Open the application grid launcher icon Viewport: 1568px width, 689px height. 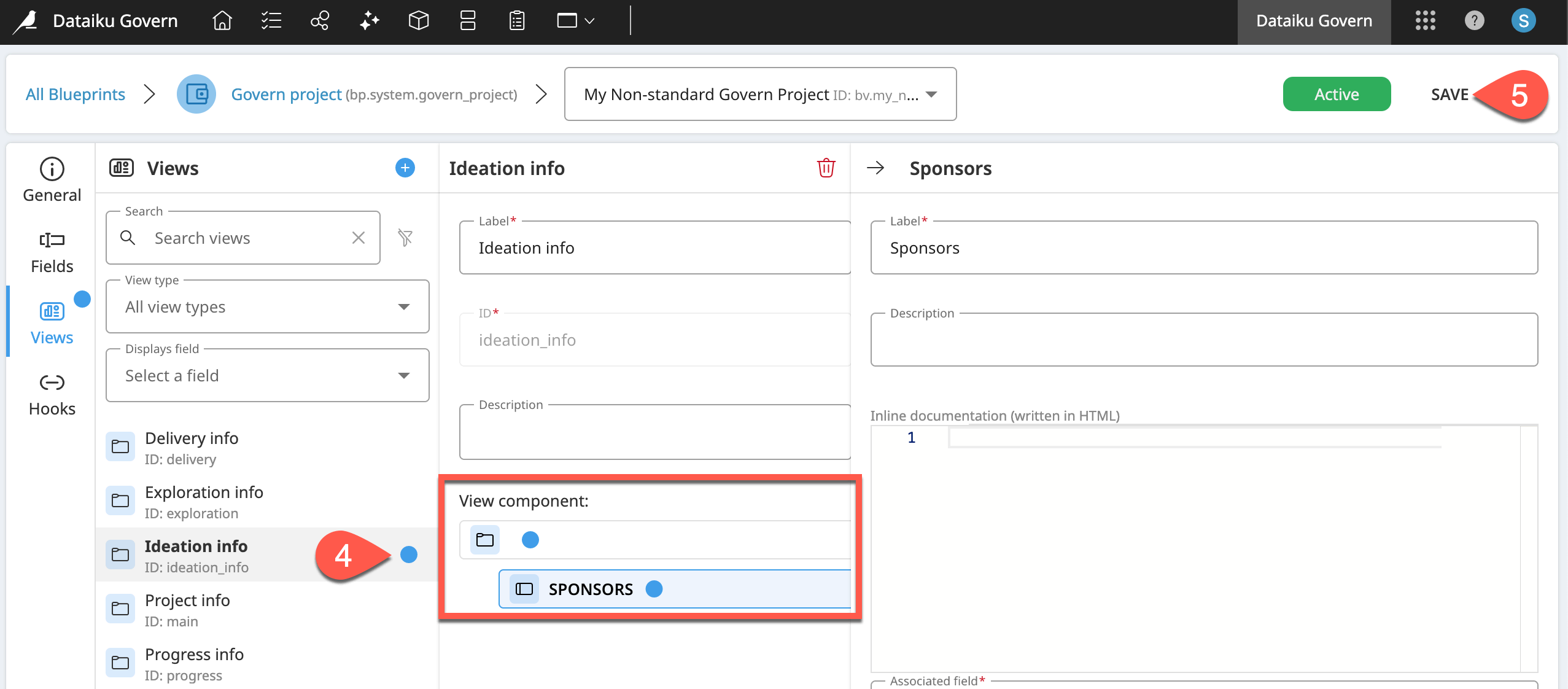tap(1425, 21)
